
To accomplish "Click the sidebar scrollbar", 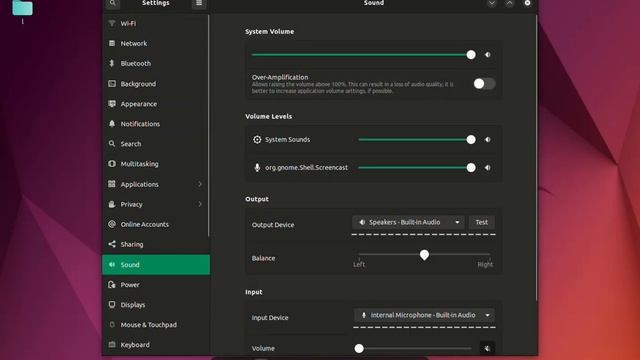I will (209, 125).
